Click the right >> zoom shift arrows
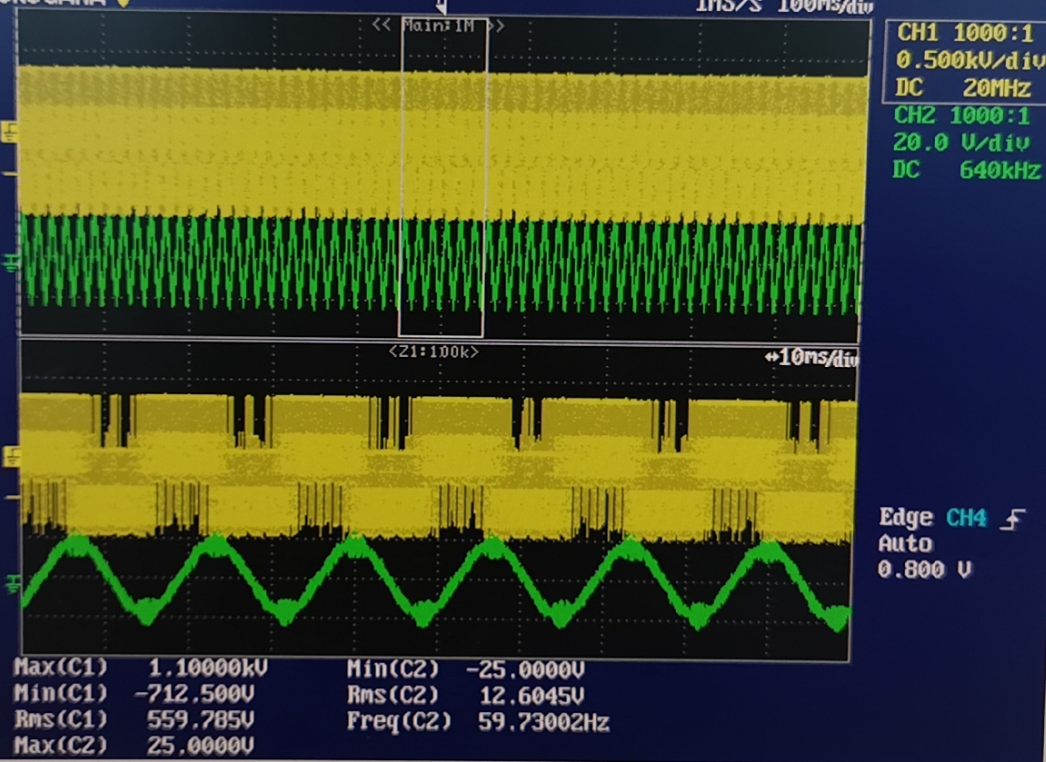Viewport: 1046px width, 762px height. pyautogui.click(x=496, y=25)
